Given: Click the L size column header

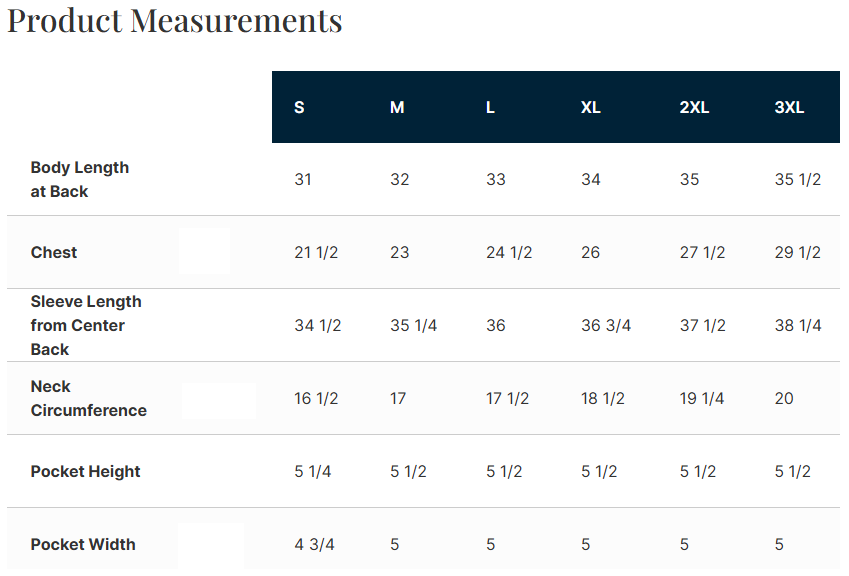Looking at the screenshot, I should pos(490,108).
